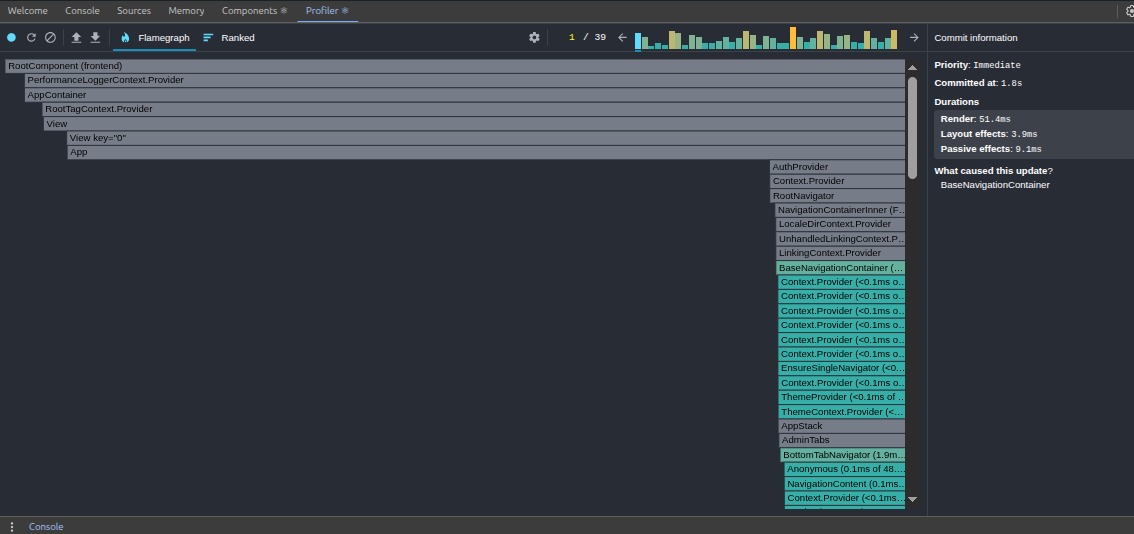Open the Memory tab

[x=186, y=11]
